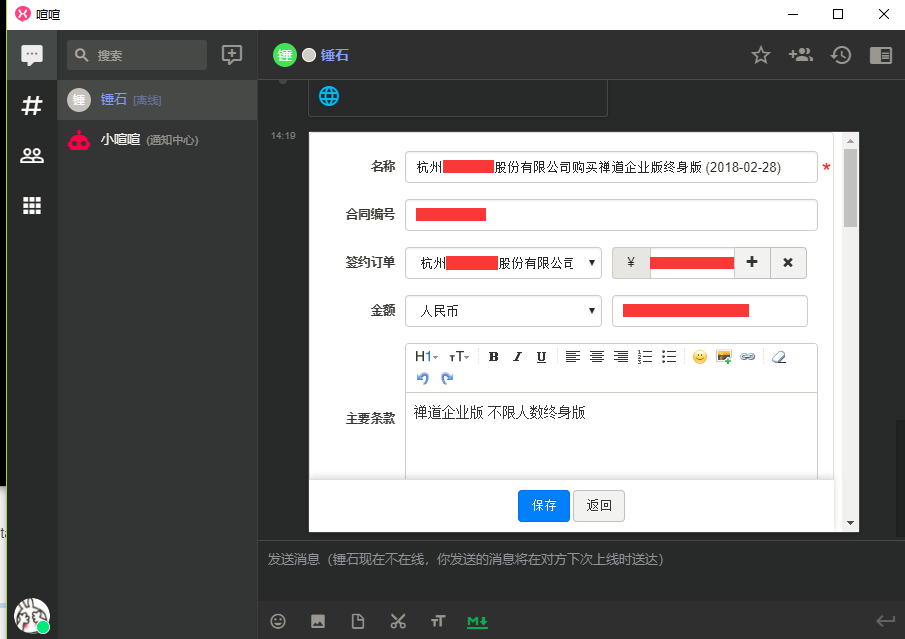The width and height of the screenshot is (905, 639).
Task: Click the order amount ¥ field
Action: pyautogui.click(x=692, y=263)
